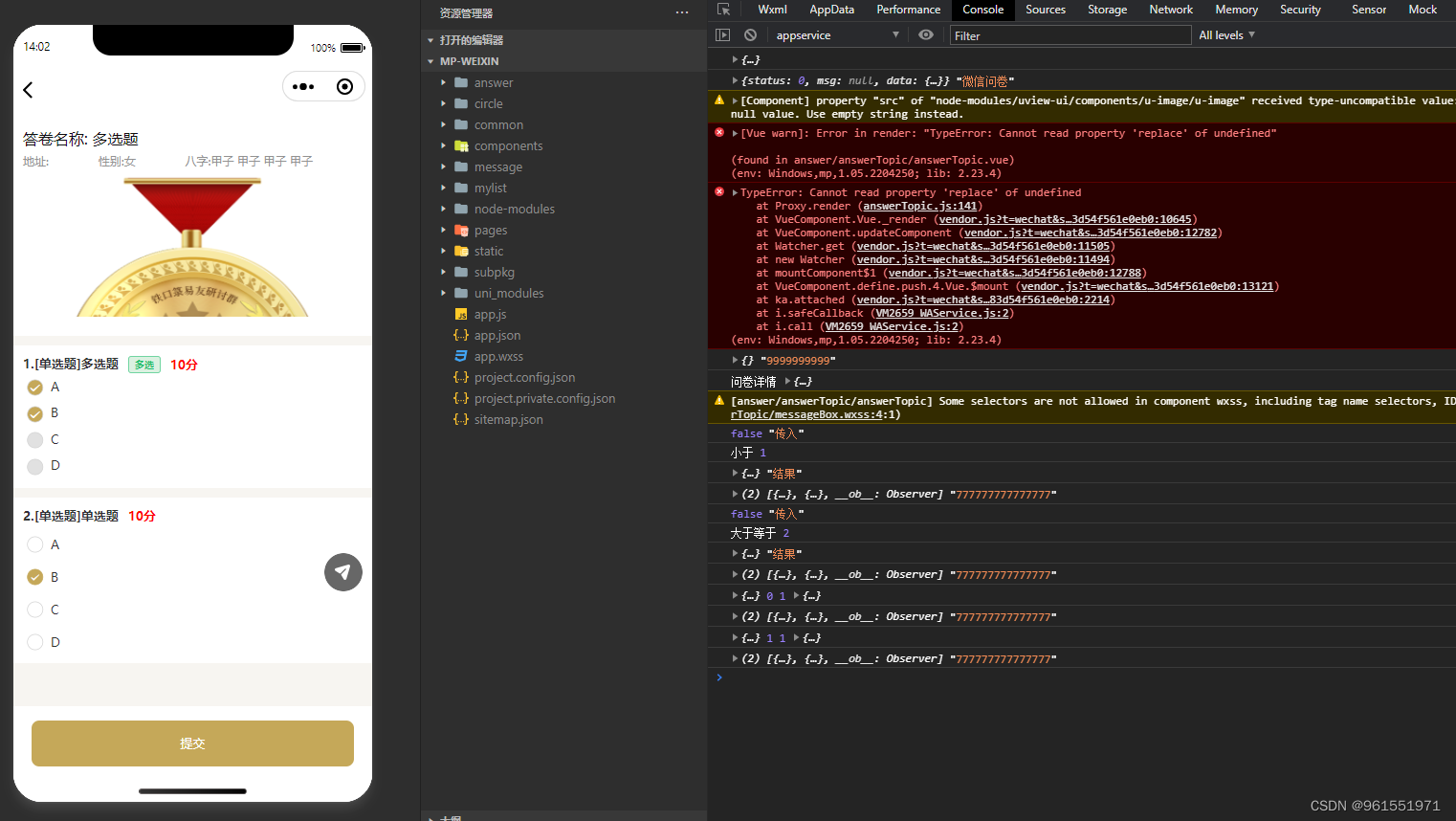Open the Sources tab
This screenshot has height=821, width=1456.
(1045, 10)
